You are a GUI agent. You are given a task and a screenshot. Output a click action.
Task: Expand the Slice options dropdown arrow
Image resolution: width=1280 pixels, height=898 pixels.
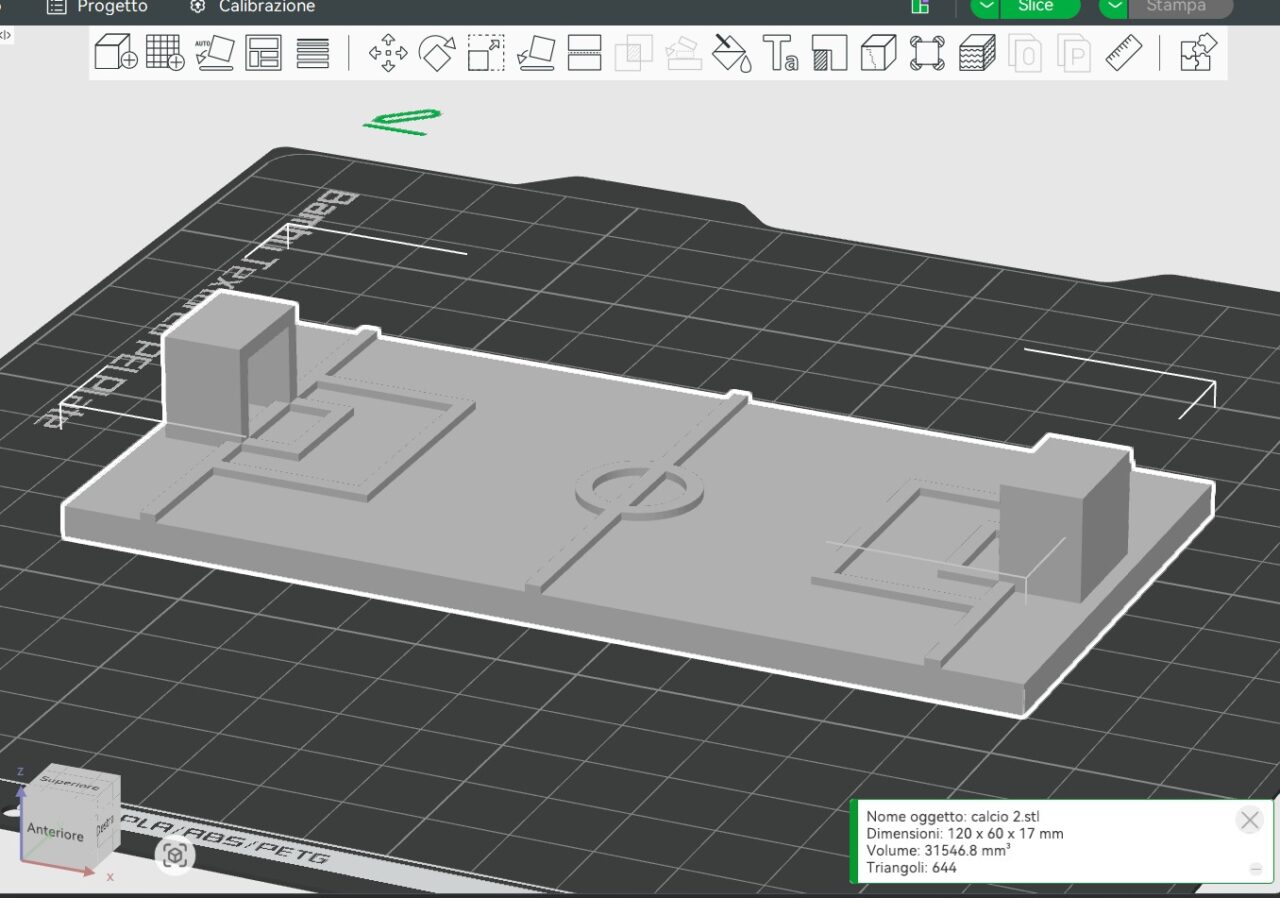tap(986, 7)
